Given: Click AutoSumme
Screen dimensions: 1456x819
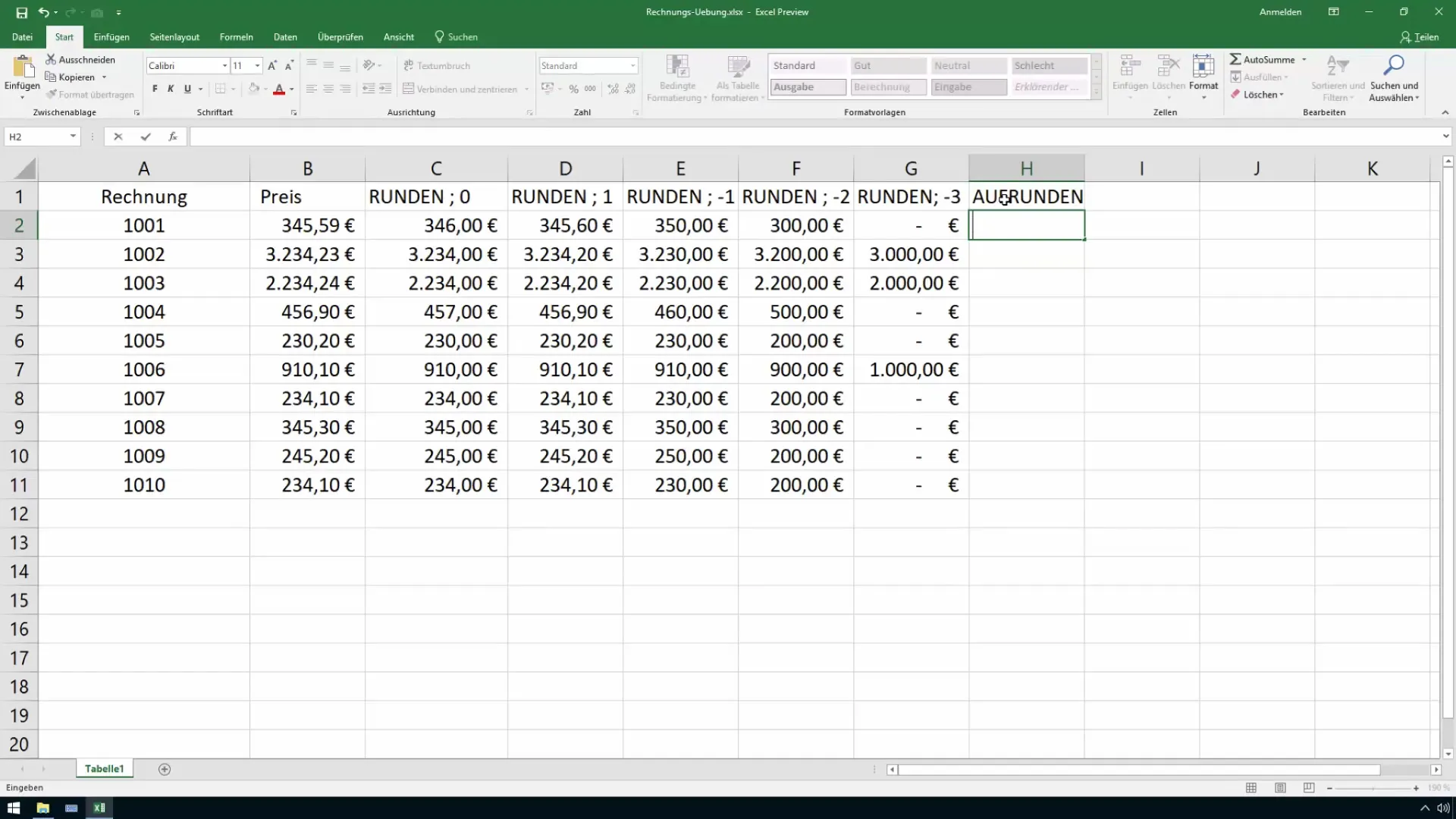Looking at the screenshot, I should 1263,59.
